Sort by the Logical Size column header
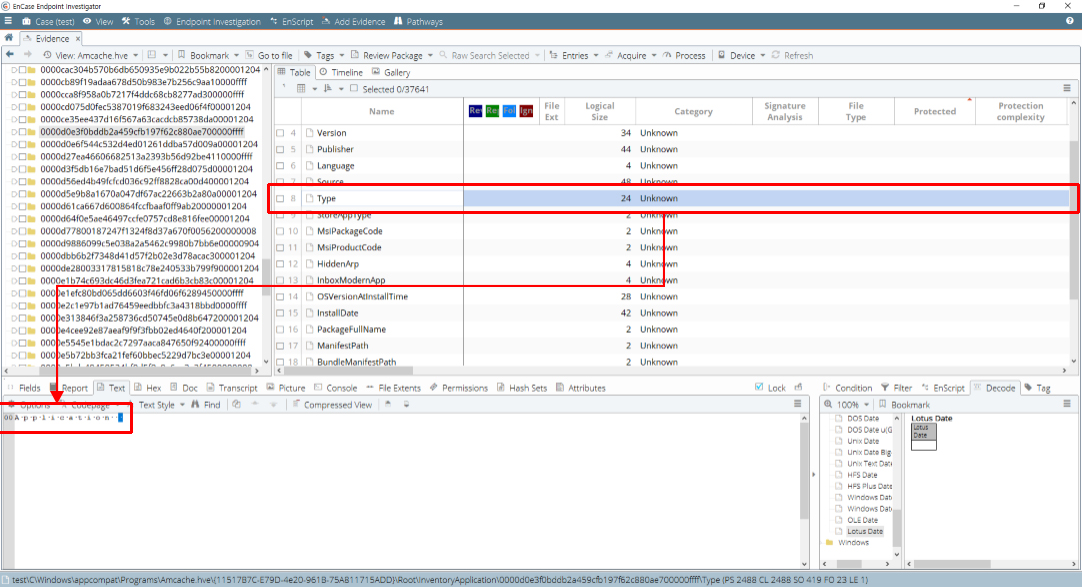Screen dimensions: 1082x587 click(x=600, y=111)
